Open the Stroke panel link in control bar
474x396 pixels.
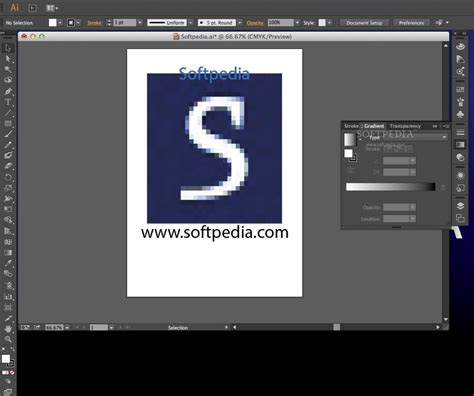[94, 23]
